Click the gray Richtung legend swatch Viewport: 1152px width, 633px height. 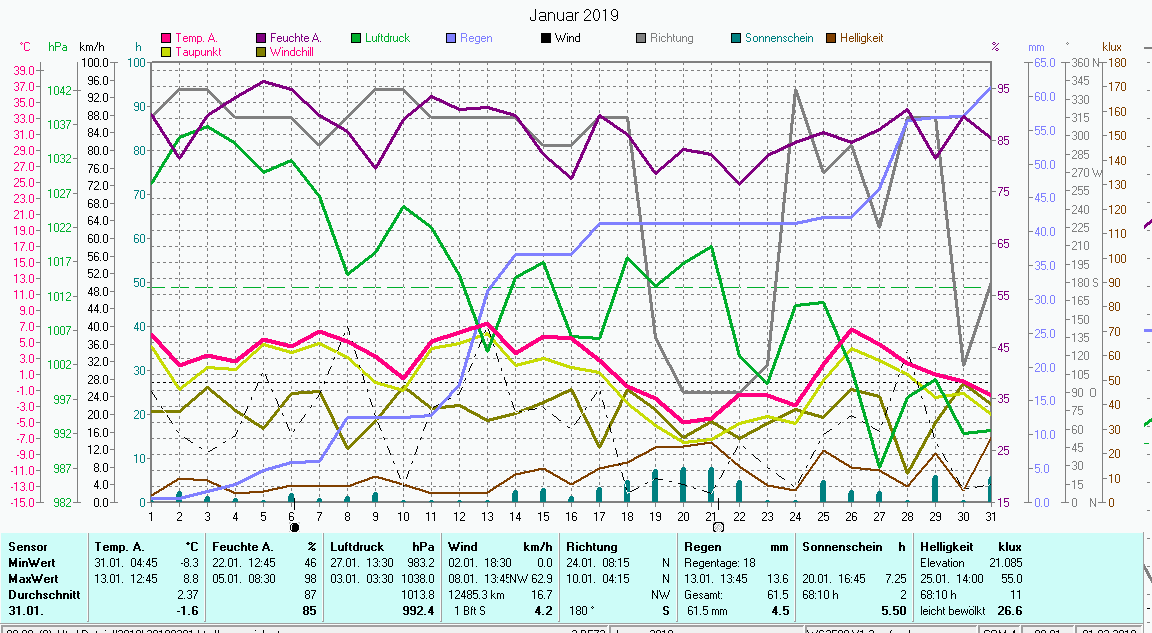[x=641, y=38]
